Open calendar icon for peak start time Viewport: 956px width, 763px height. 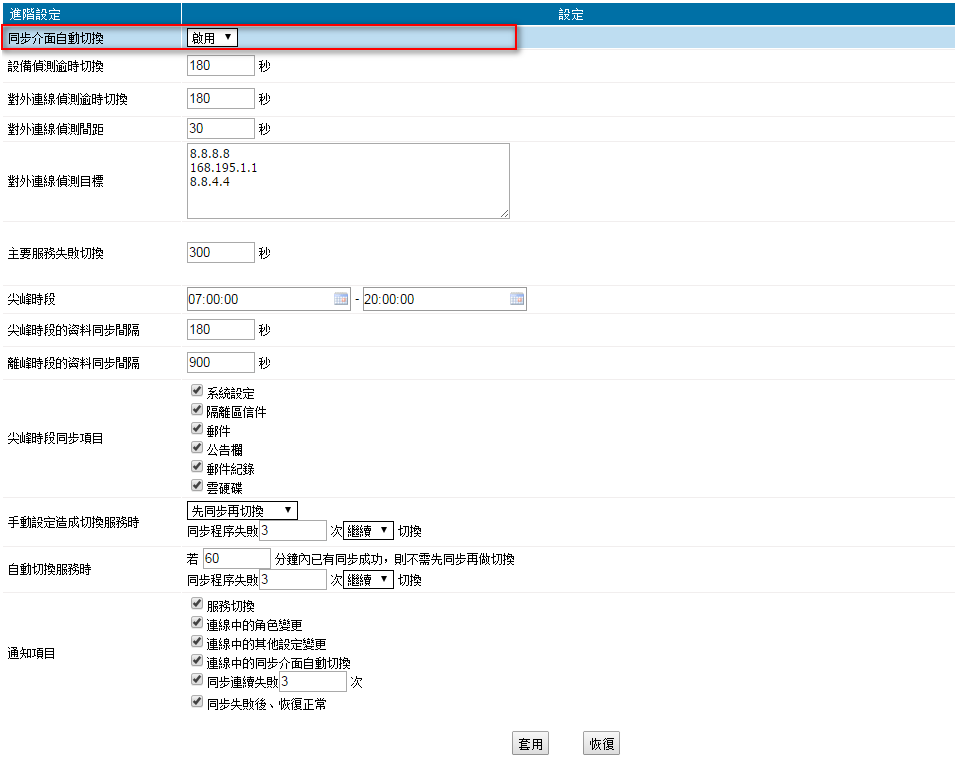tap(340, 299)
